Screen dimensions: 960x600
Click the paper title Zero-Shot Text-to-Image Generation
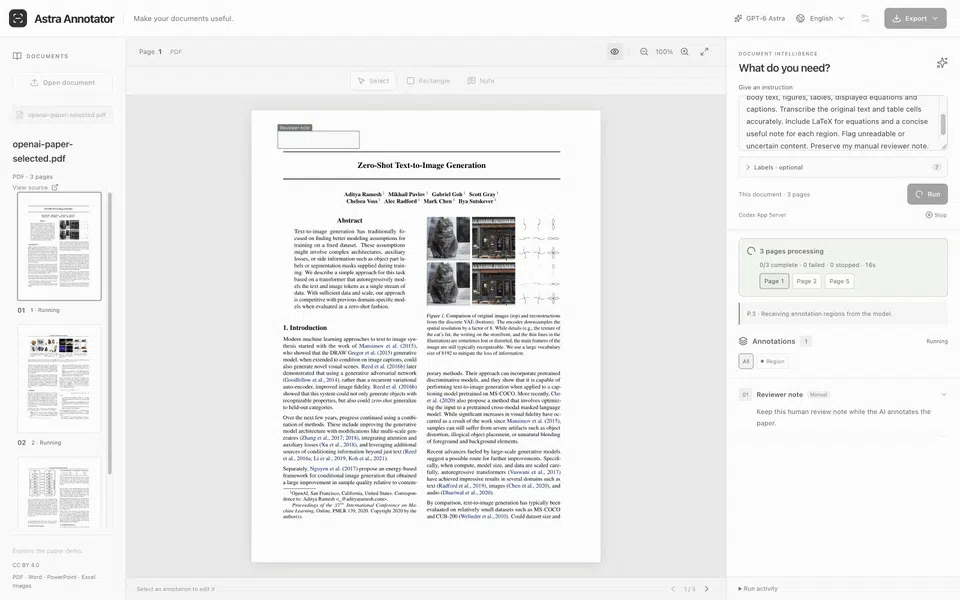point(421,165)
